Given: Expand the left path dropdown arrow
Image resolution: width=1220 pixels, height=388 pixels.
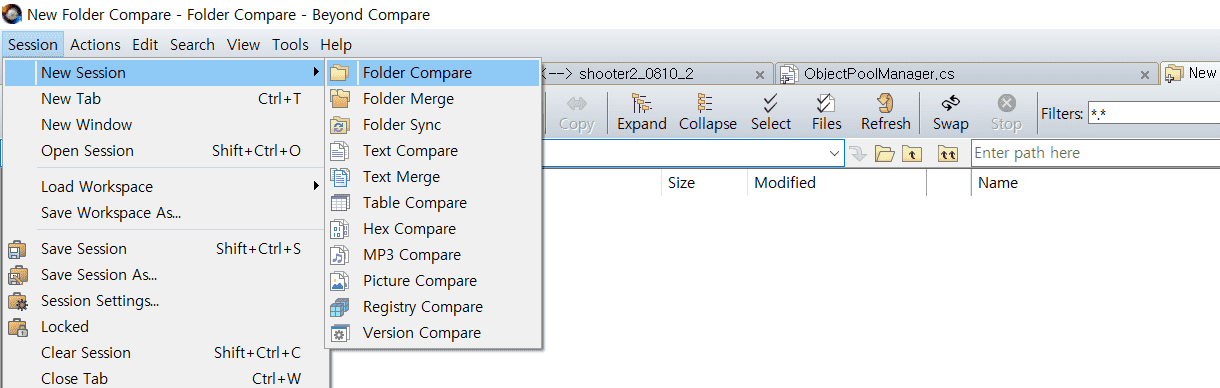Looking at the screenshot, I should [x=835, y=153].
